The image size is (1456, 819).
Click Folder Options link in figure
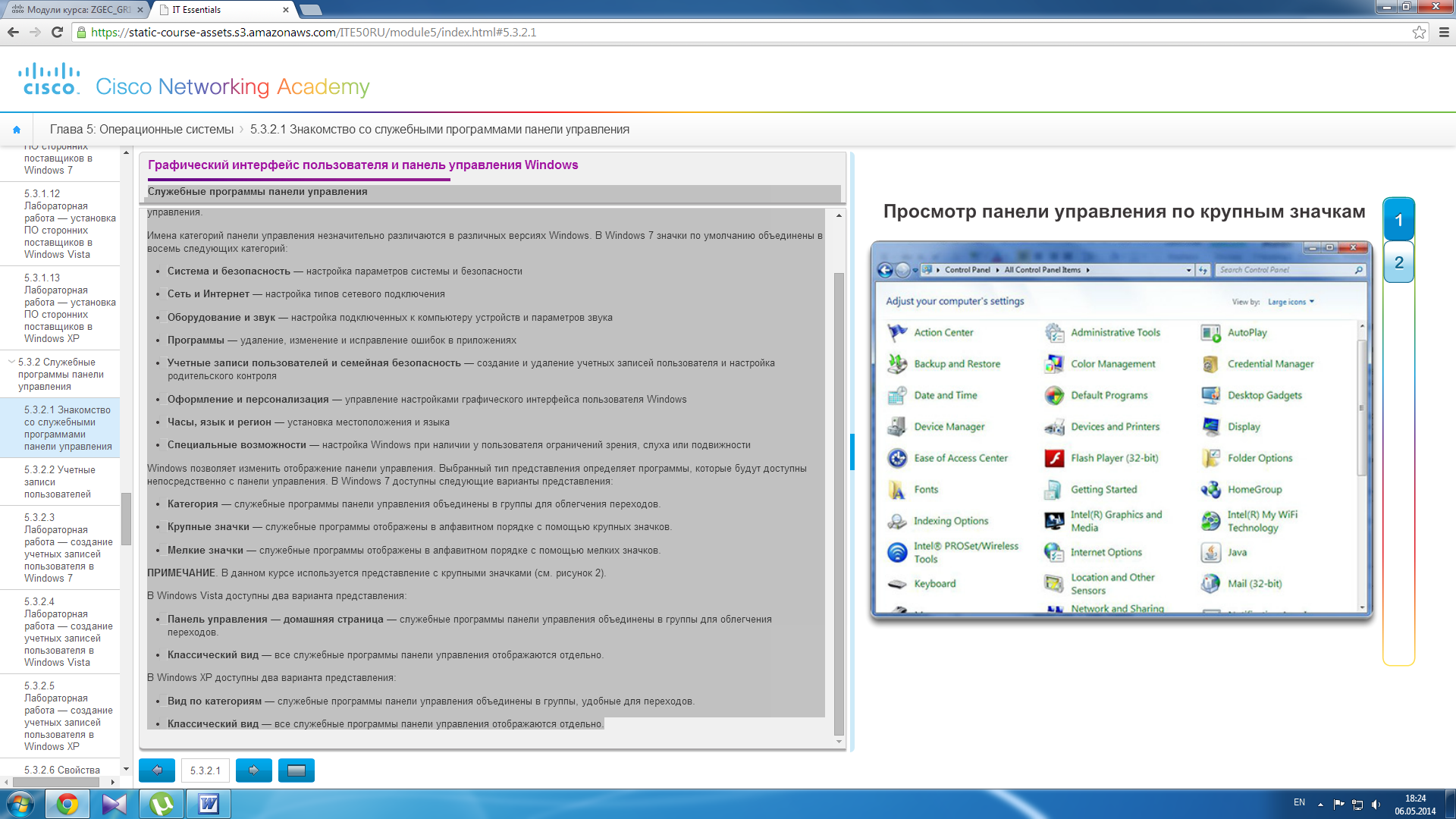point(1260,458)
